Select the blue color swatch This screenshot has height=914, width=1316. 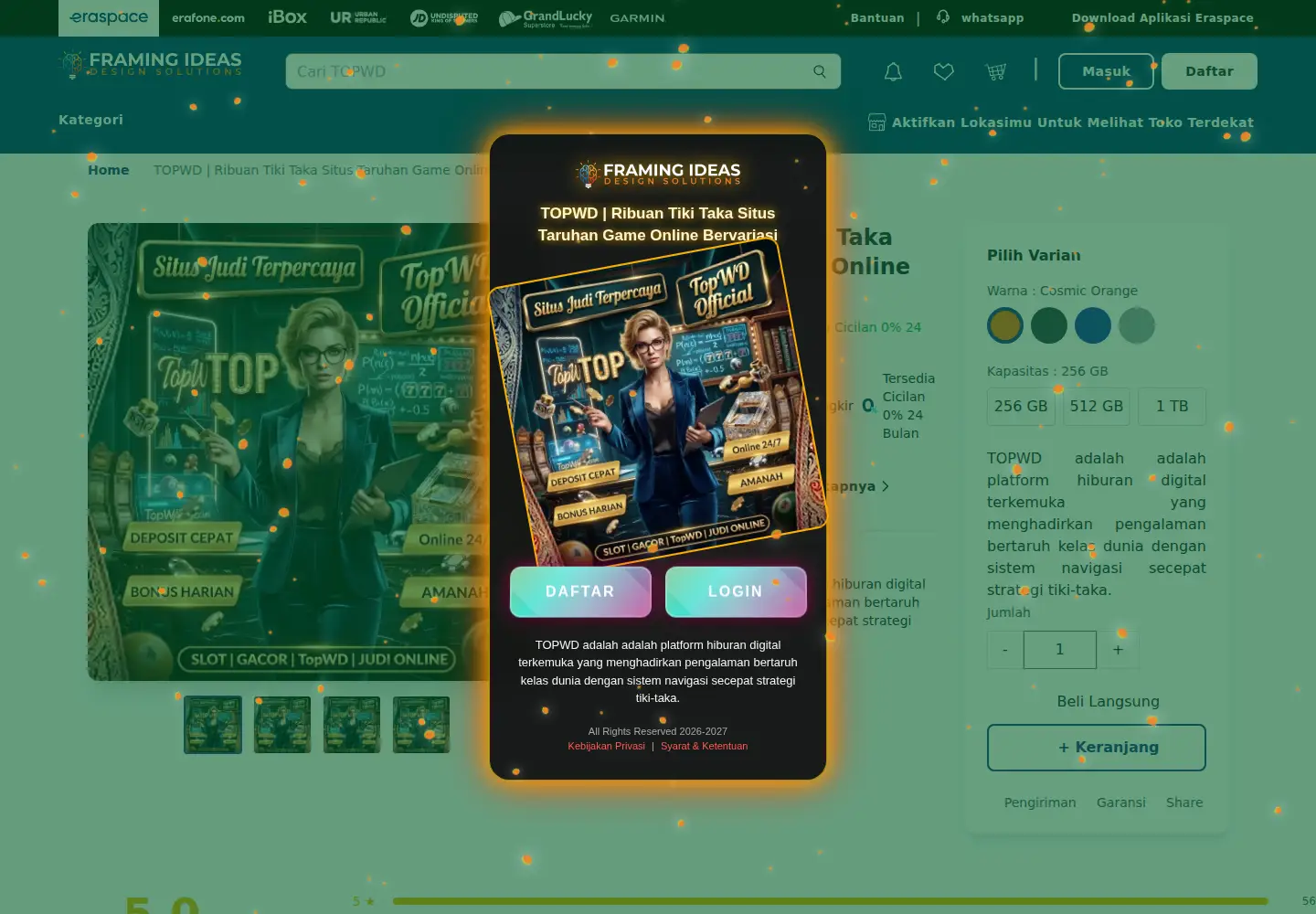pyautogui.click(x=1093, y=325)
